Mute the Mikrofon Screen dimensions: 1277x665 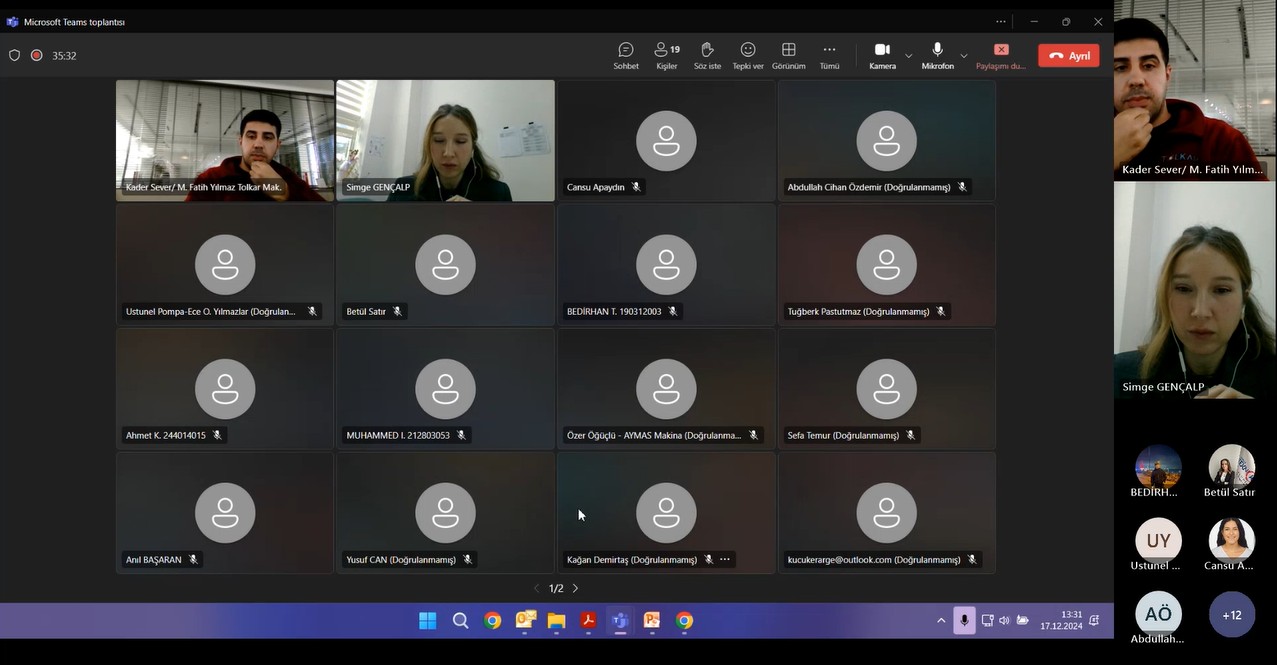pyautogui.click(x=937, y=55)
